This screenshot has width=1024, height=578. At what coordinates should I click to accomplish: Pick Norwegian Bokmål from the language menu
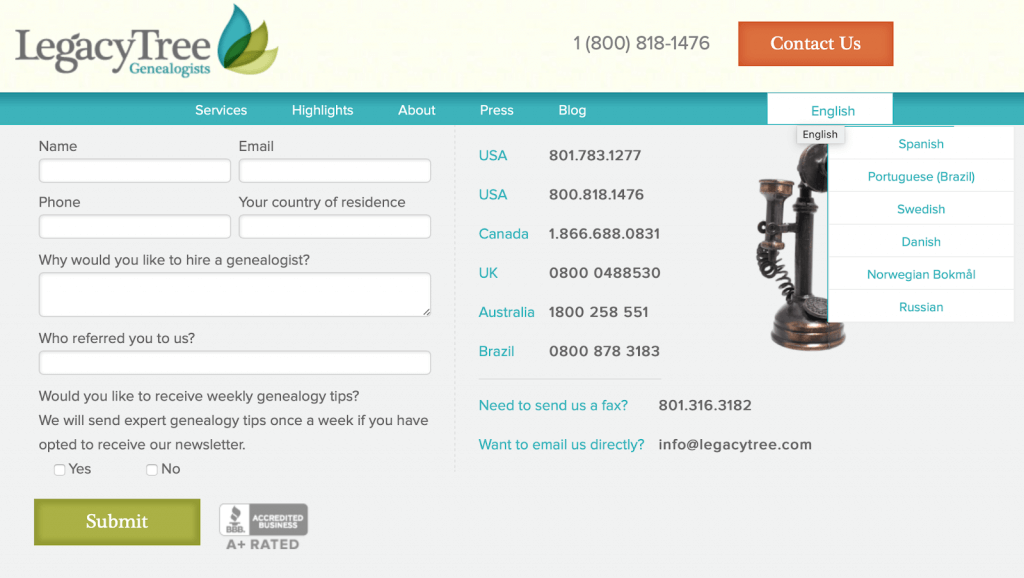pyautogui.click(x=920, y=274)
